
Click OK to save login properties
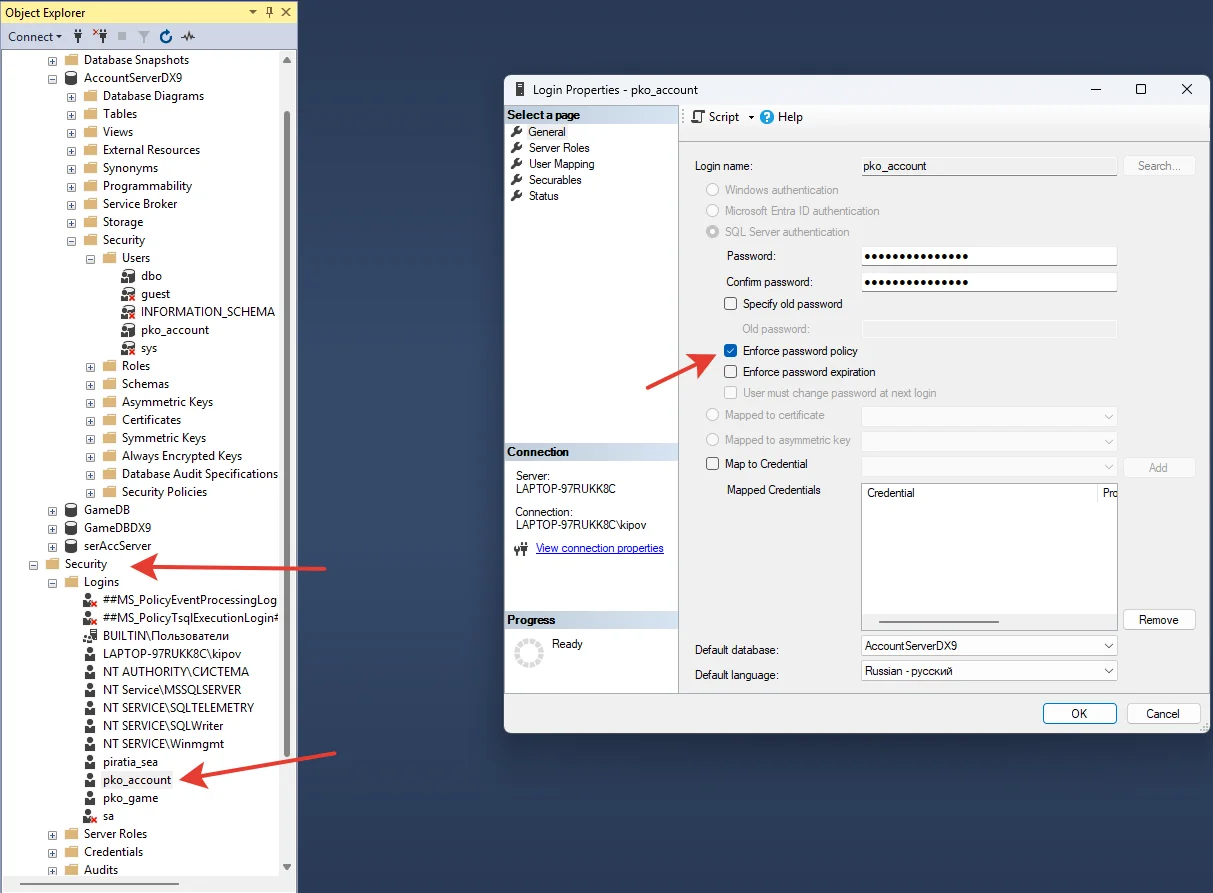pyautogui.click(x=1079, y=713)
